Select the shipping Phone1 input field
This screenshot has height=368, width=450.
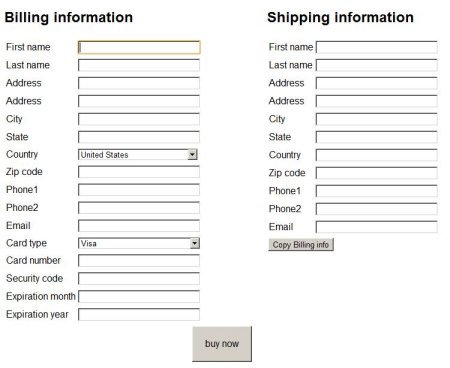click(x=377, y=191)
